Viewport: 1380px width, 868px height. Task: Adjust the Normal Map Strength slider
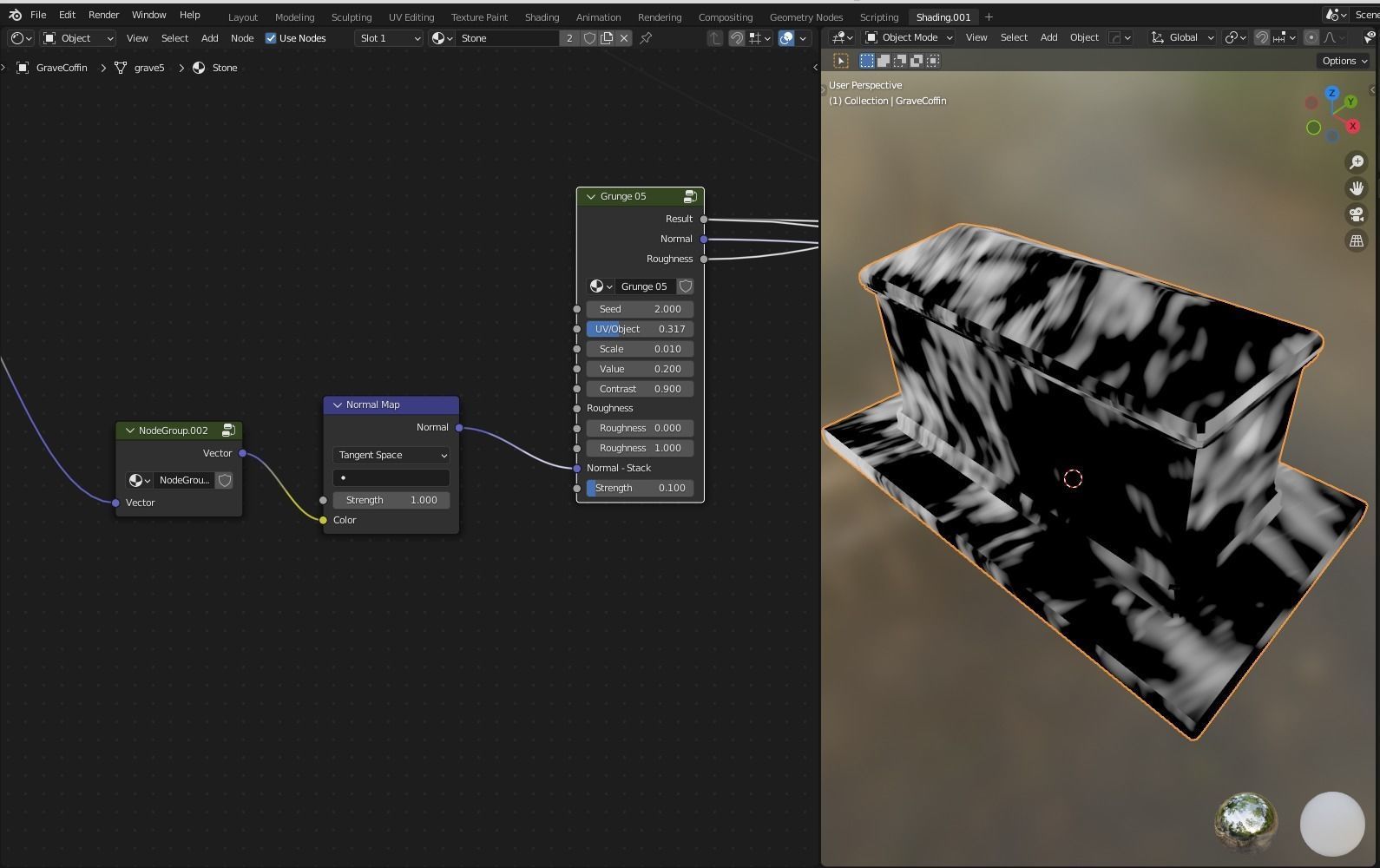(x=391, y=500)
